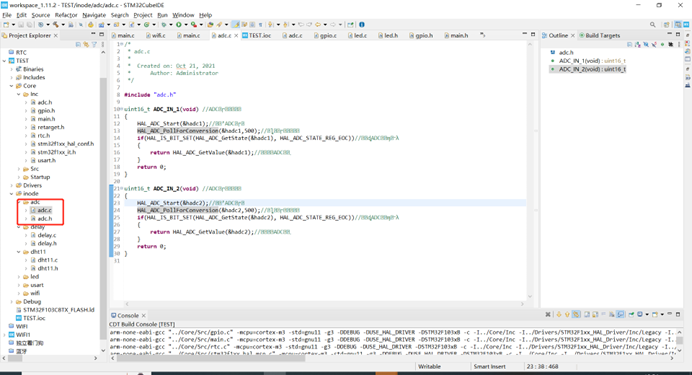Clear the console with the X icon
The width and height of the screenshot is (692, 375).
(548, 314)
